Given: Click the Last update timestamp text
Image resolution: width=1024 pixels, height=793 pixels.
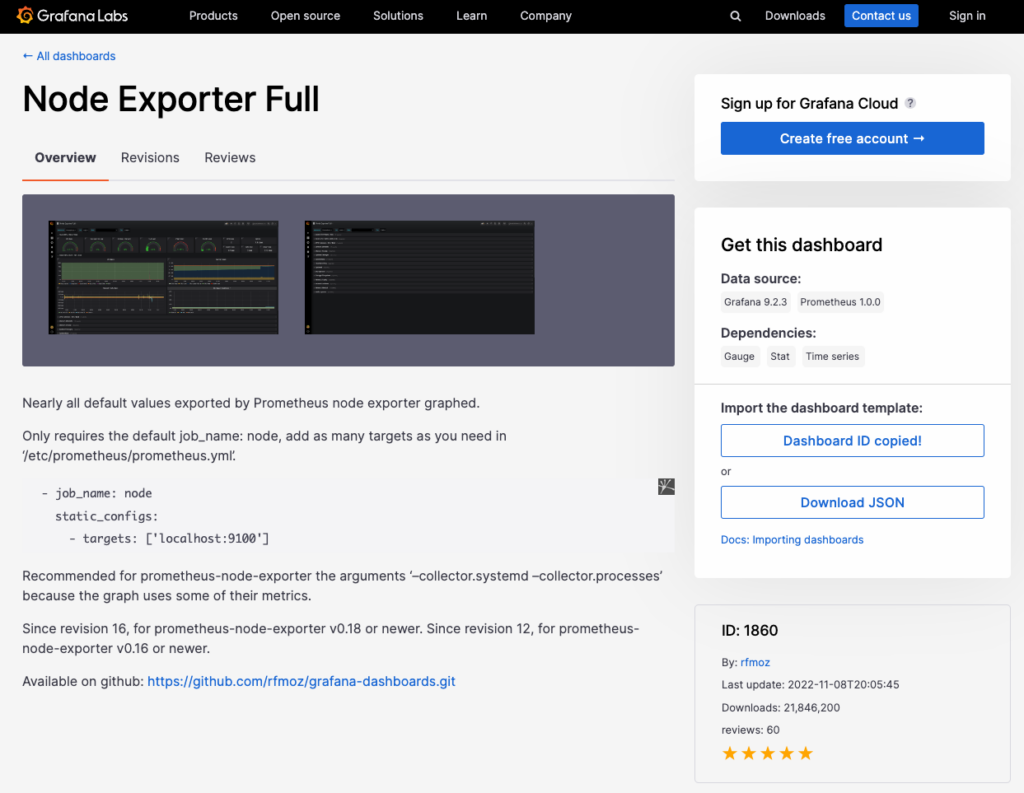Looking at the screenshot, I should [810, 685].
